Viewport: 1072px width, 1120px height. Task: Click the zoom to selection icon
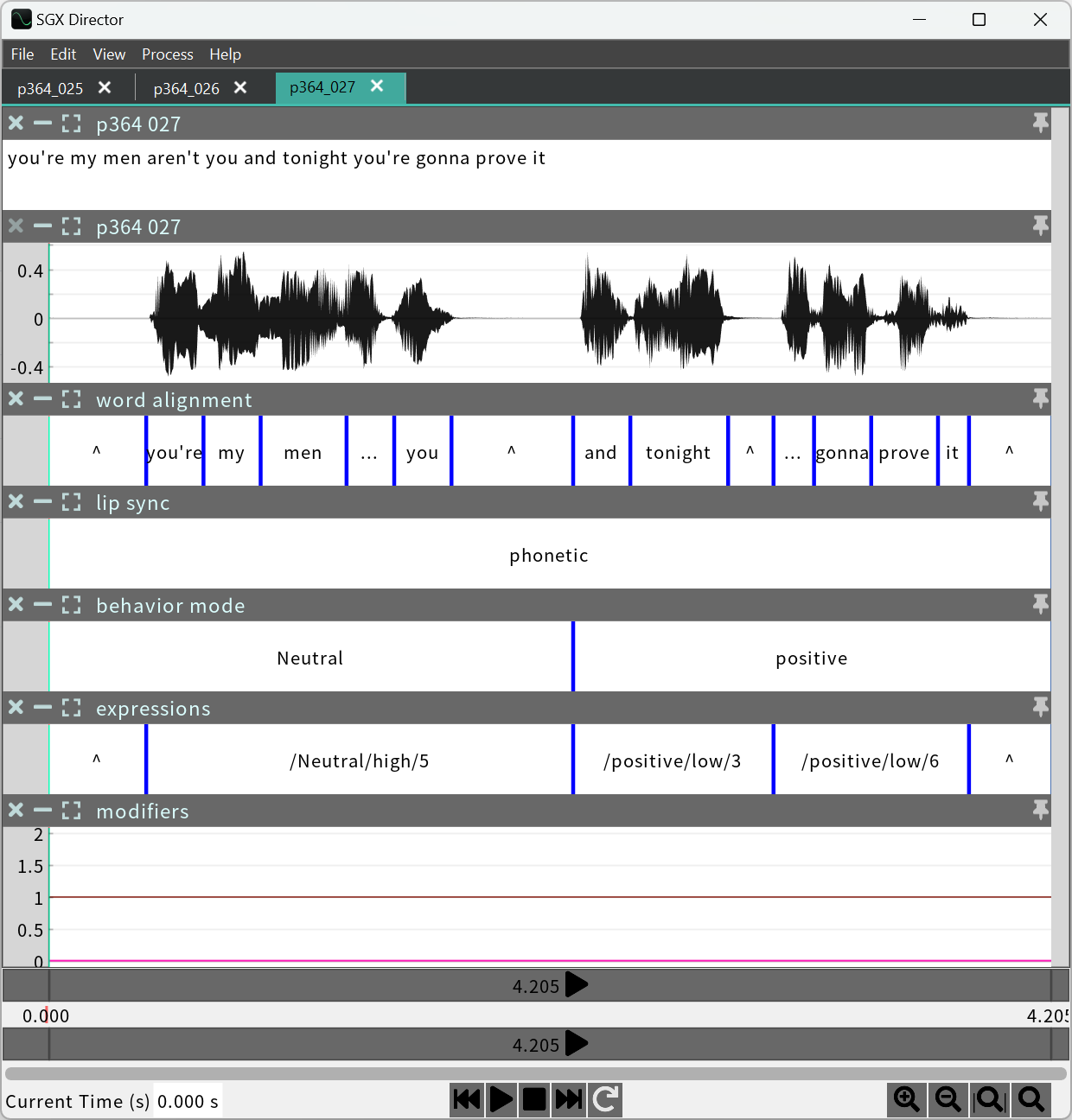[989, 1099]
